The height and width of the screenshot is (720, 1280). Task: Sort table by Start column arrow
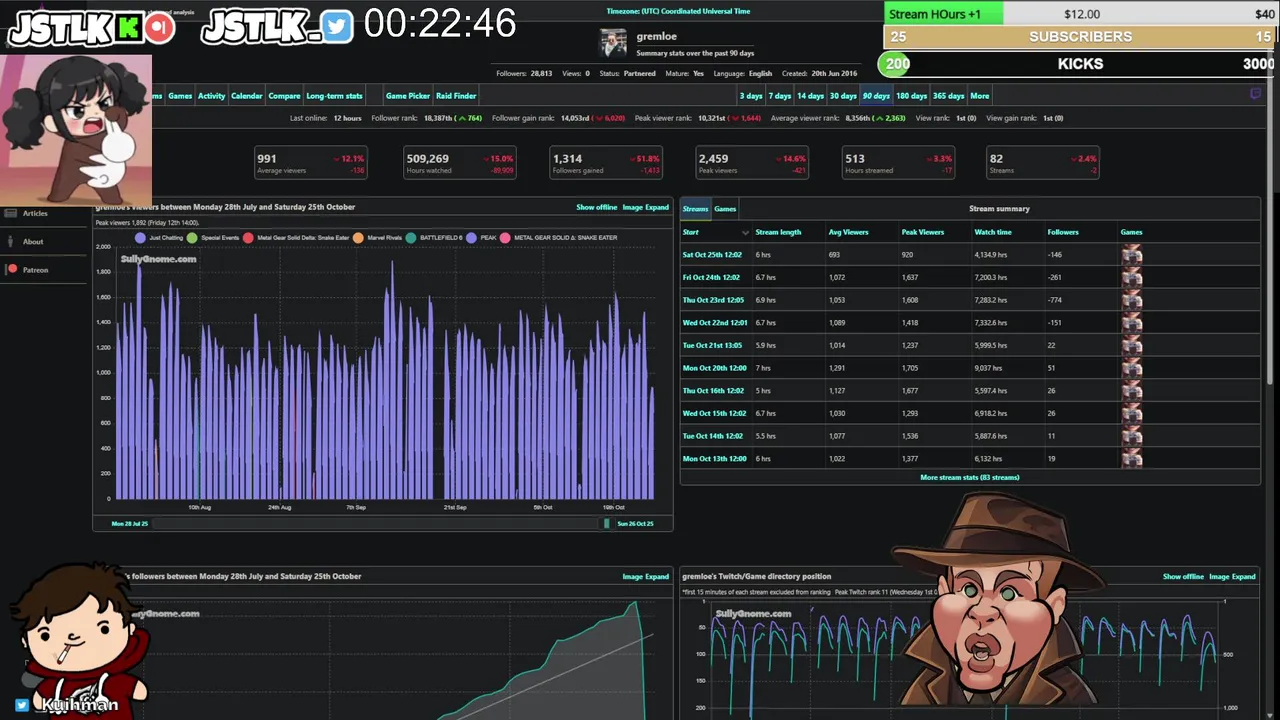[745, 233]
